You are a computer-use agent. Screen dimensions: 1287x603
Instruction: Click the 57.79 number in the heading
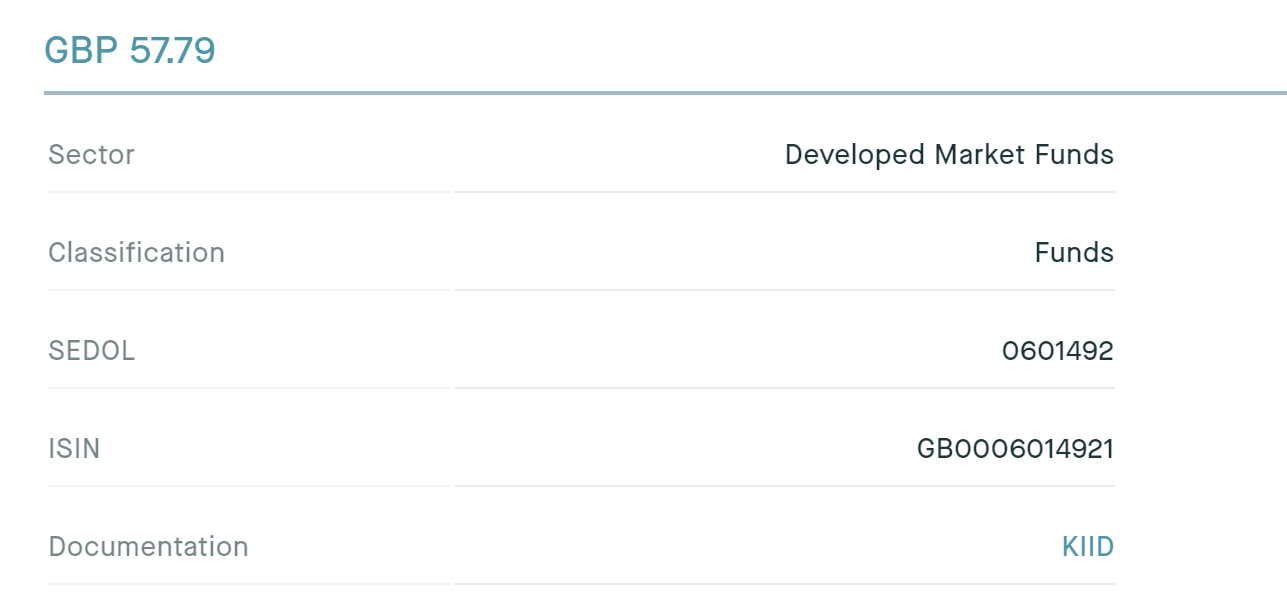172,50
